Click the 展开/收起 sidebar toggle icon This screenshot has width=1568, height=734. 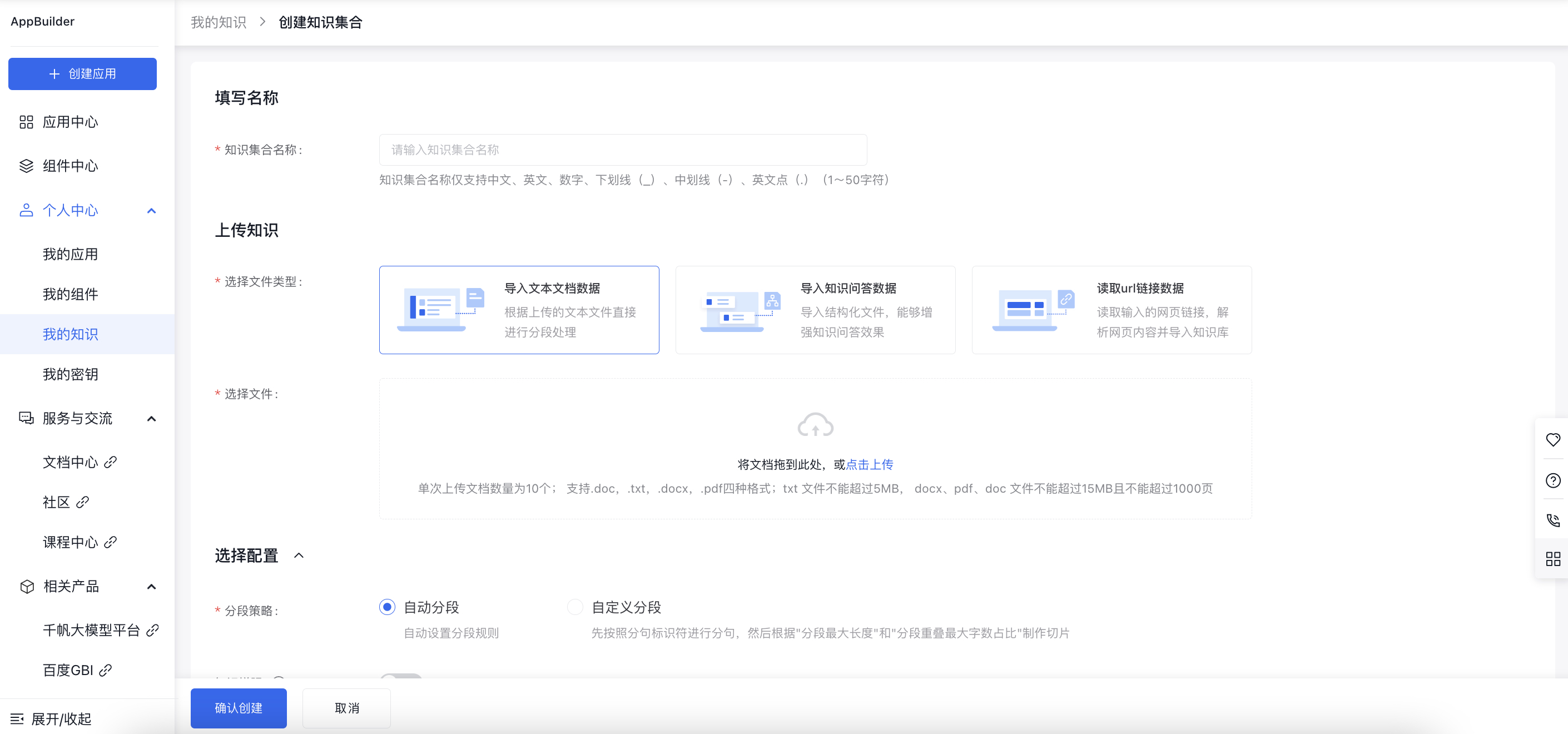[x=17, y=720]
